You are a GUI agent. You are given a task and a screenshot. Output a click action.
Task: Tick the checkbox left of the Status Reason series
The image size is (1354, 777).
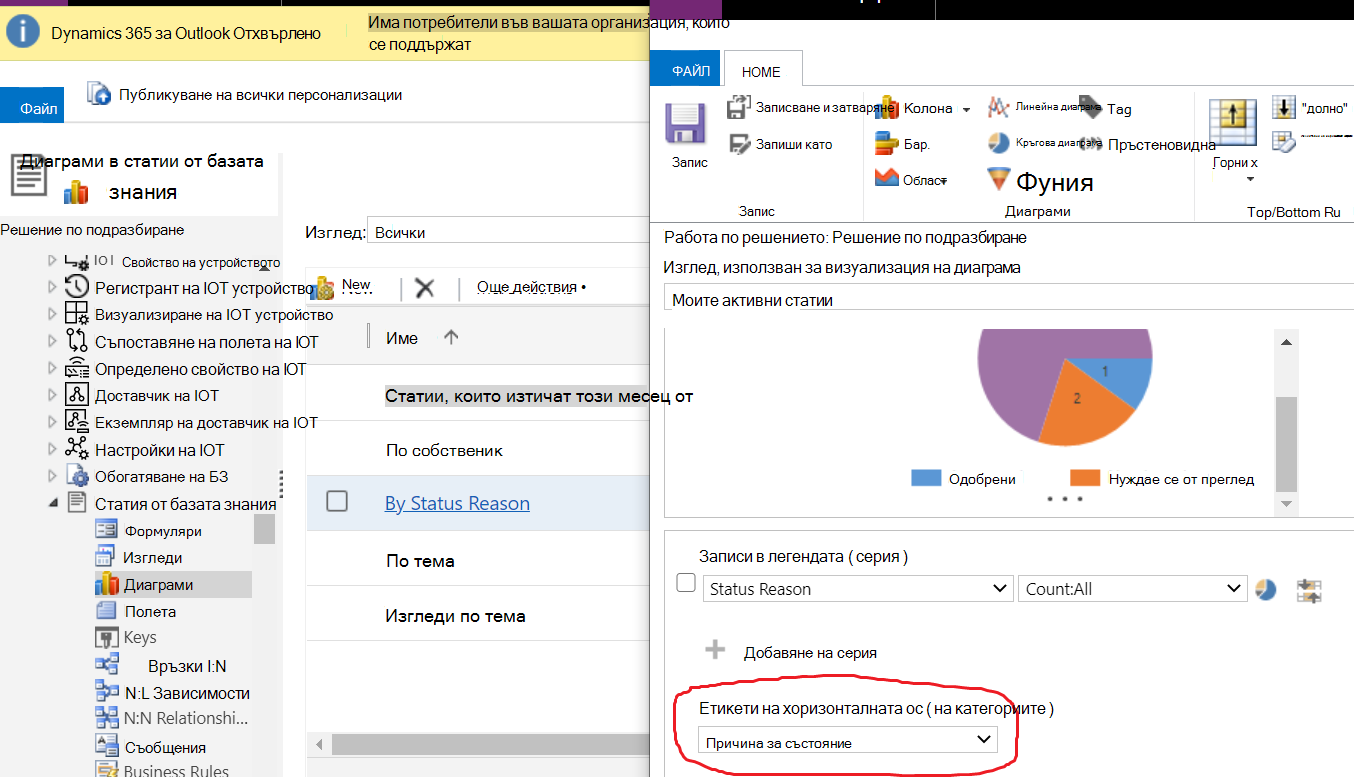(686, 582)
